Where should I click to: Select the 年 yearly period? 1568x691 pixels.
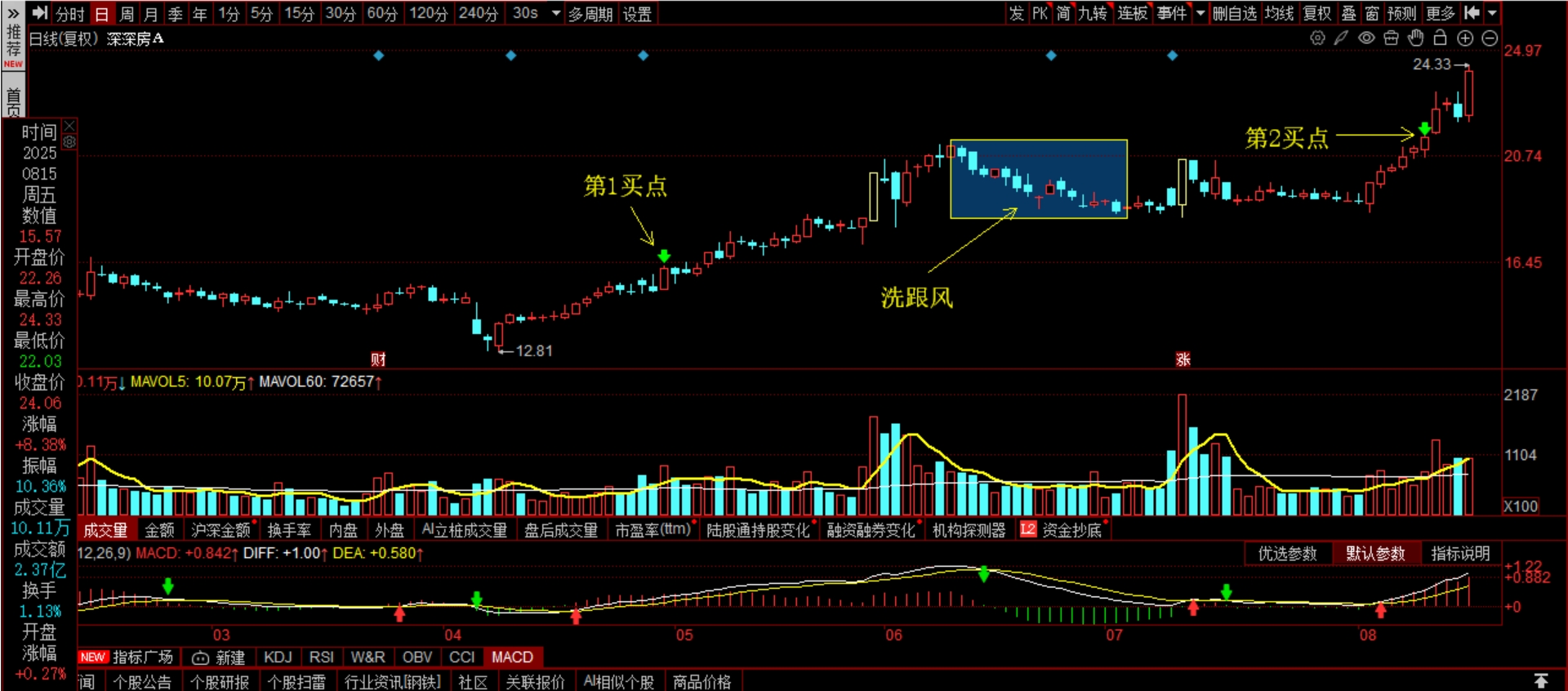pos(199,13)
